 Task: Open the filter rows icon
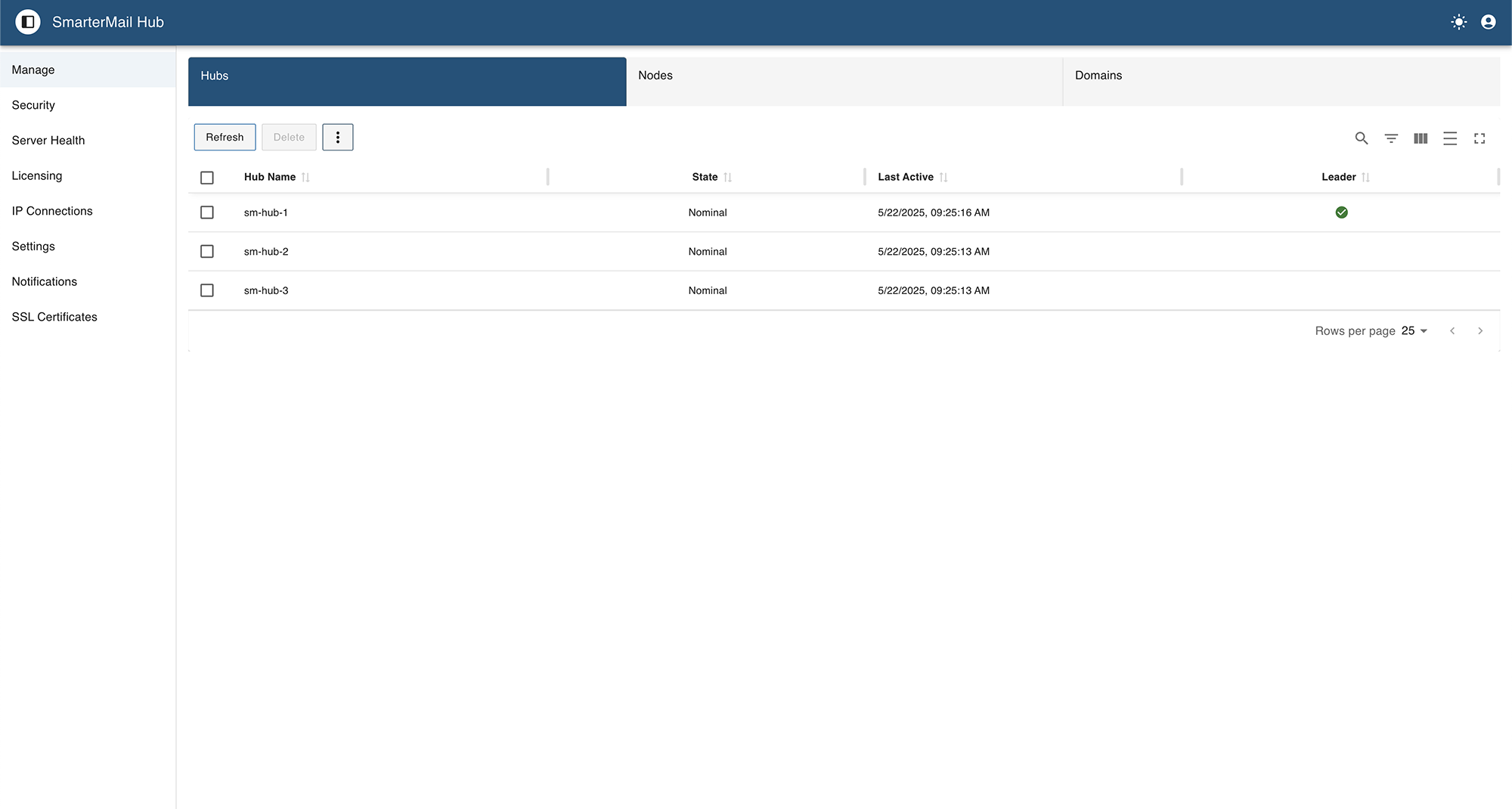[x=1391, y=138]
